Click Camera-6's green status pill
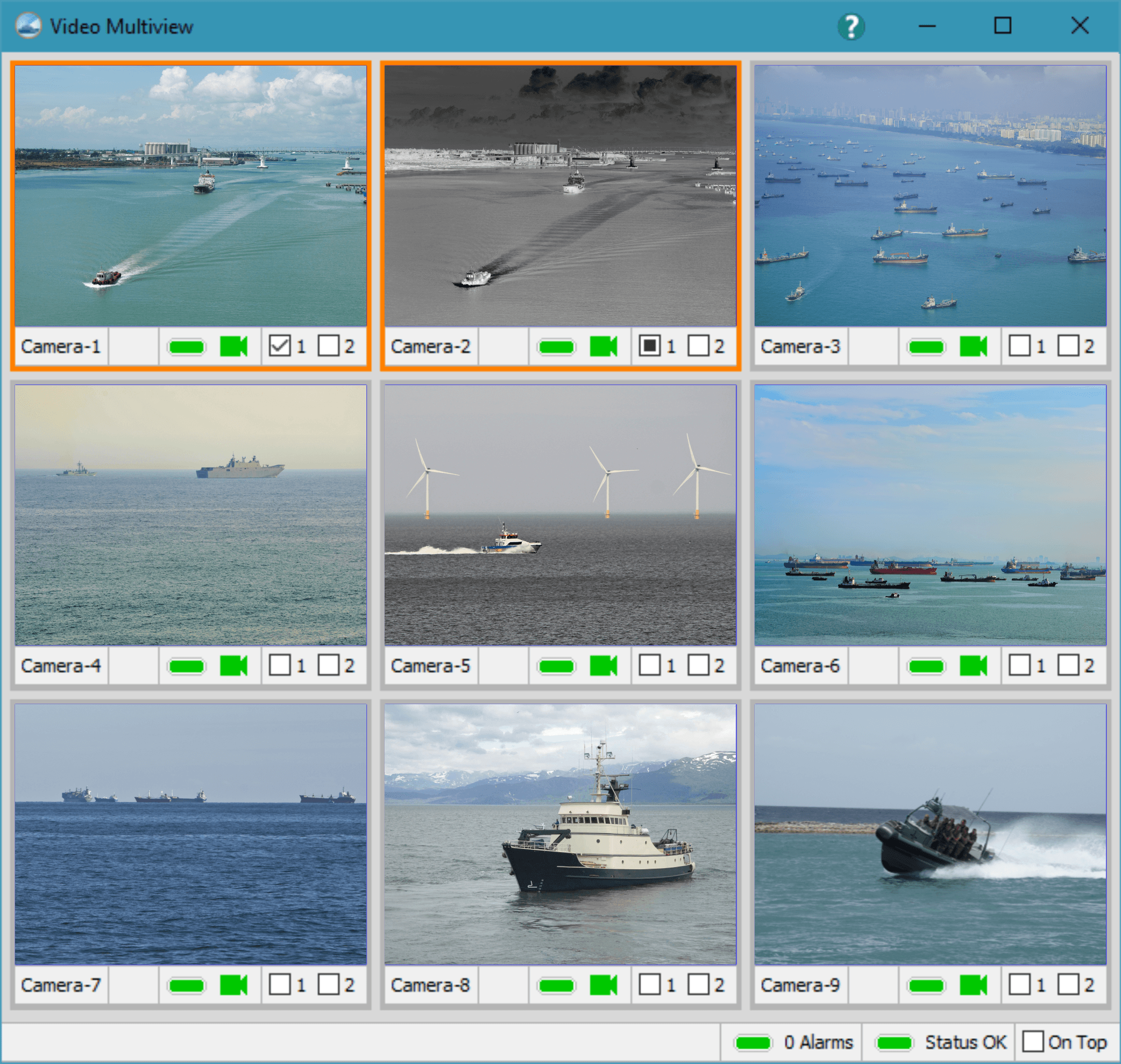 tap(926, 666)
